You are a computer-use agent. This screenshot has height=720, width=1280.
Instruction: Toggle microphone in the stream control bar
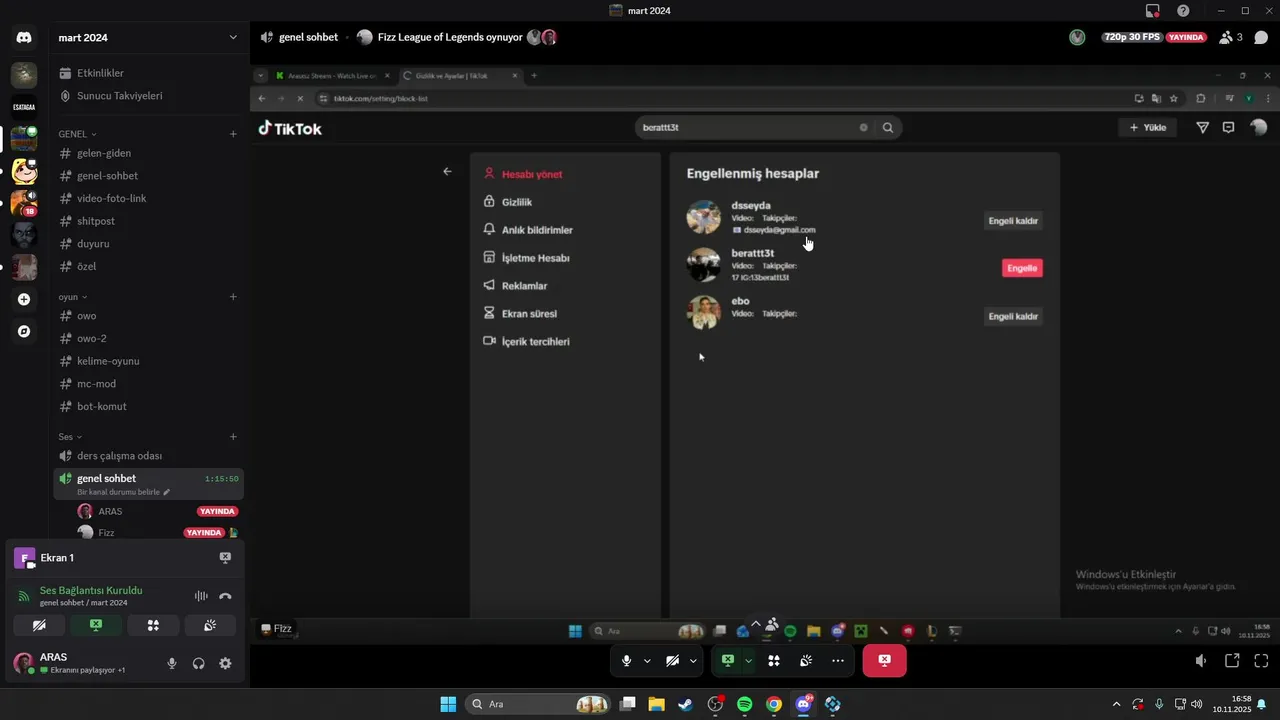coord(627,661)
